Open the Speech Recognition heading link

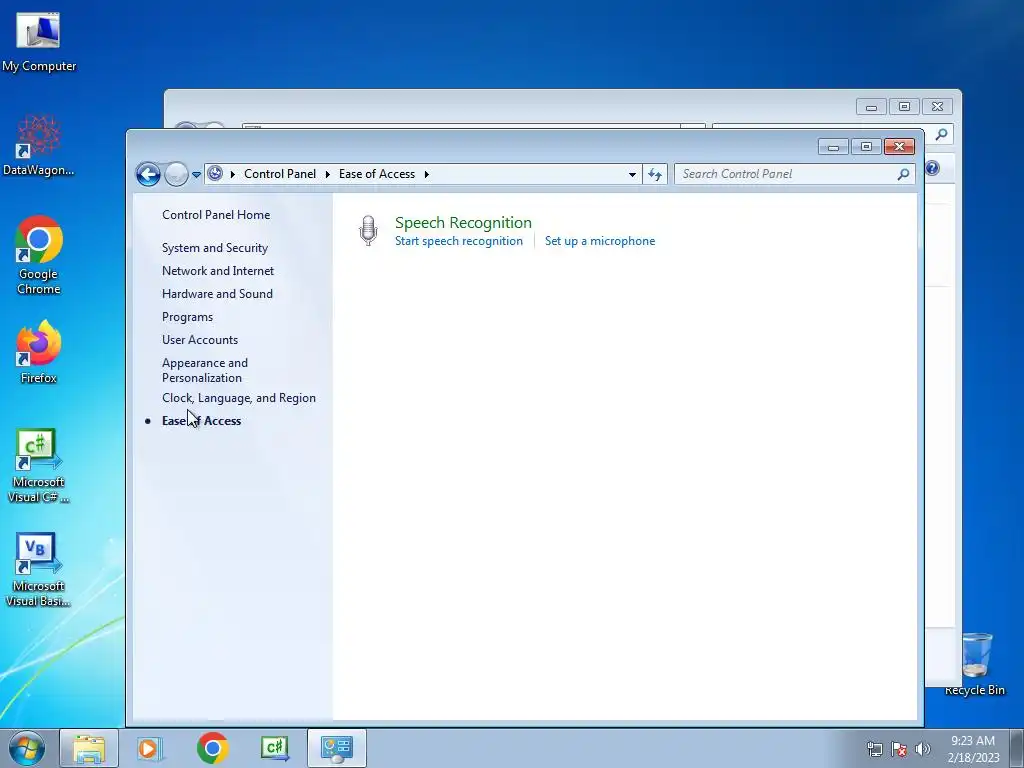[x=463, y=222]
